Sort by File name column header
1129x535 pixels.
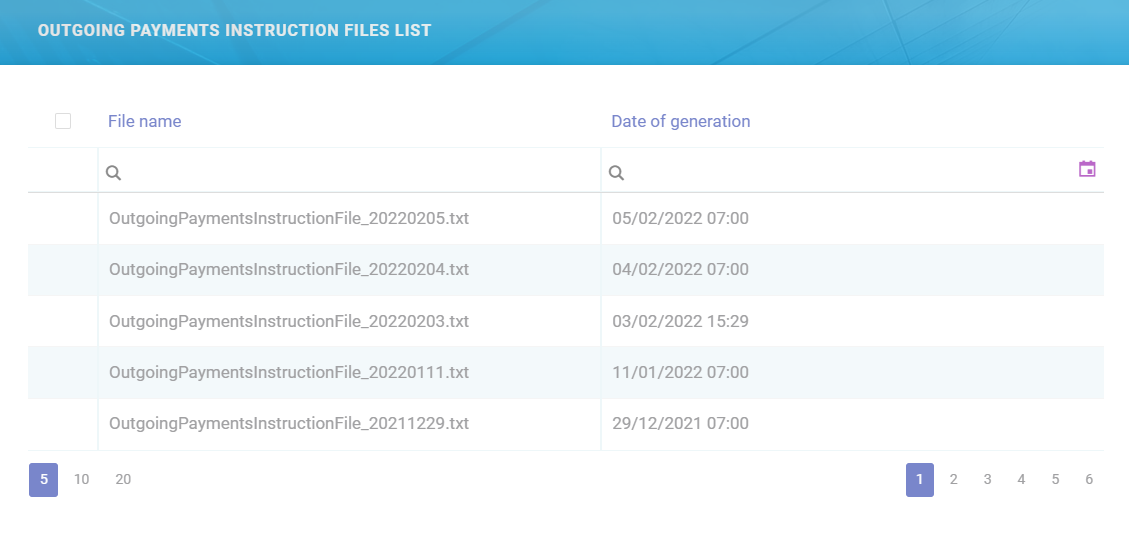[x=145, y=121]
